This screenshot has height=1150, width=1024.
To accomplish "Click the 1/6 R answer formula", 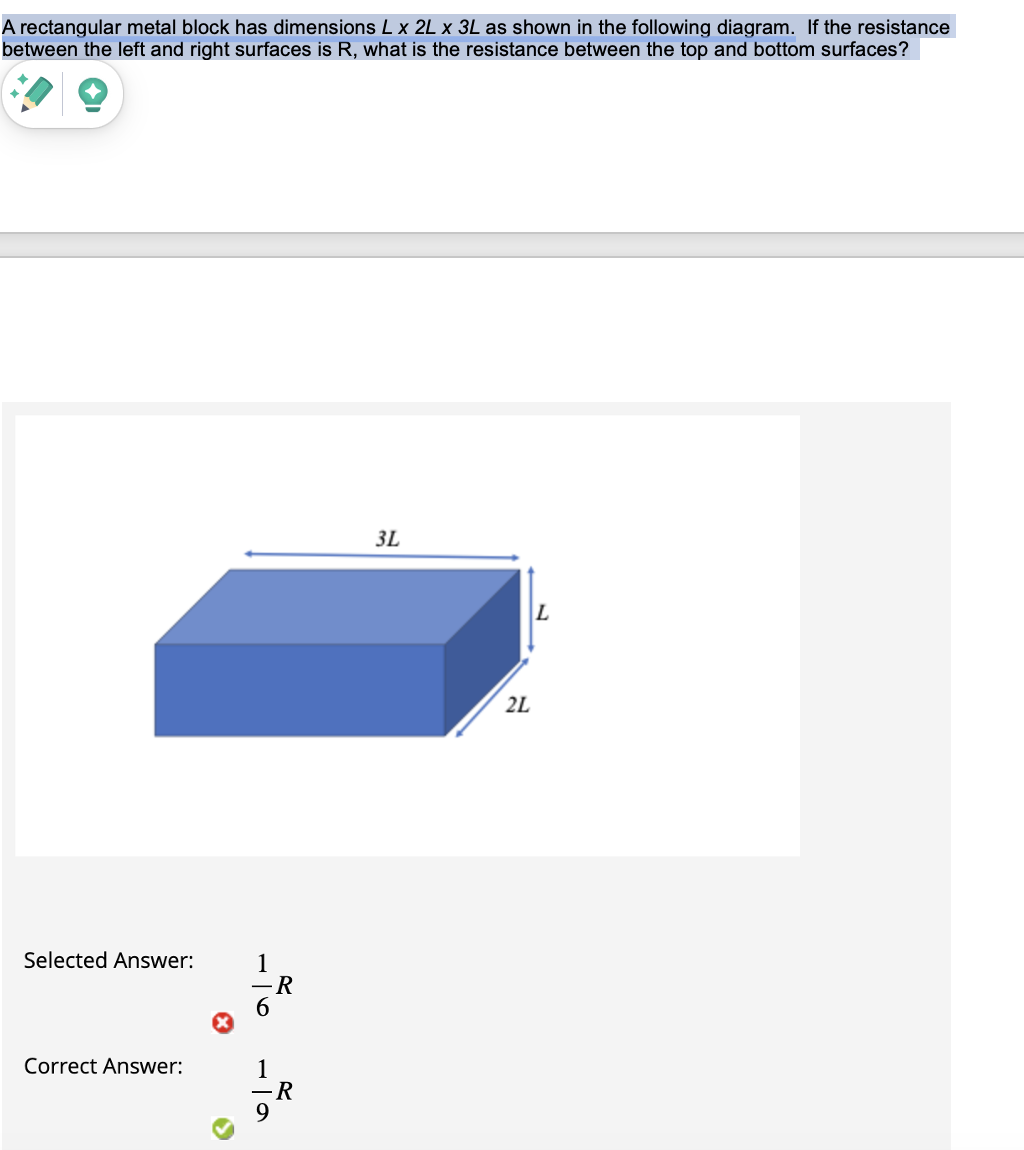I will 270,985.
